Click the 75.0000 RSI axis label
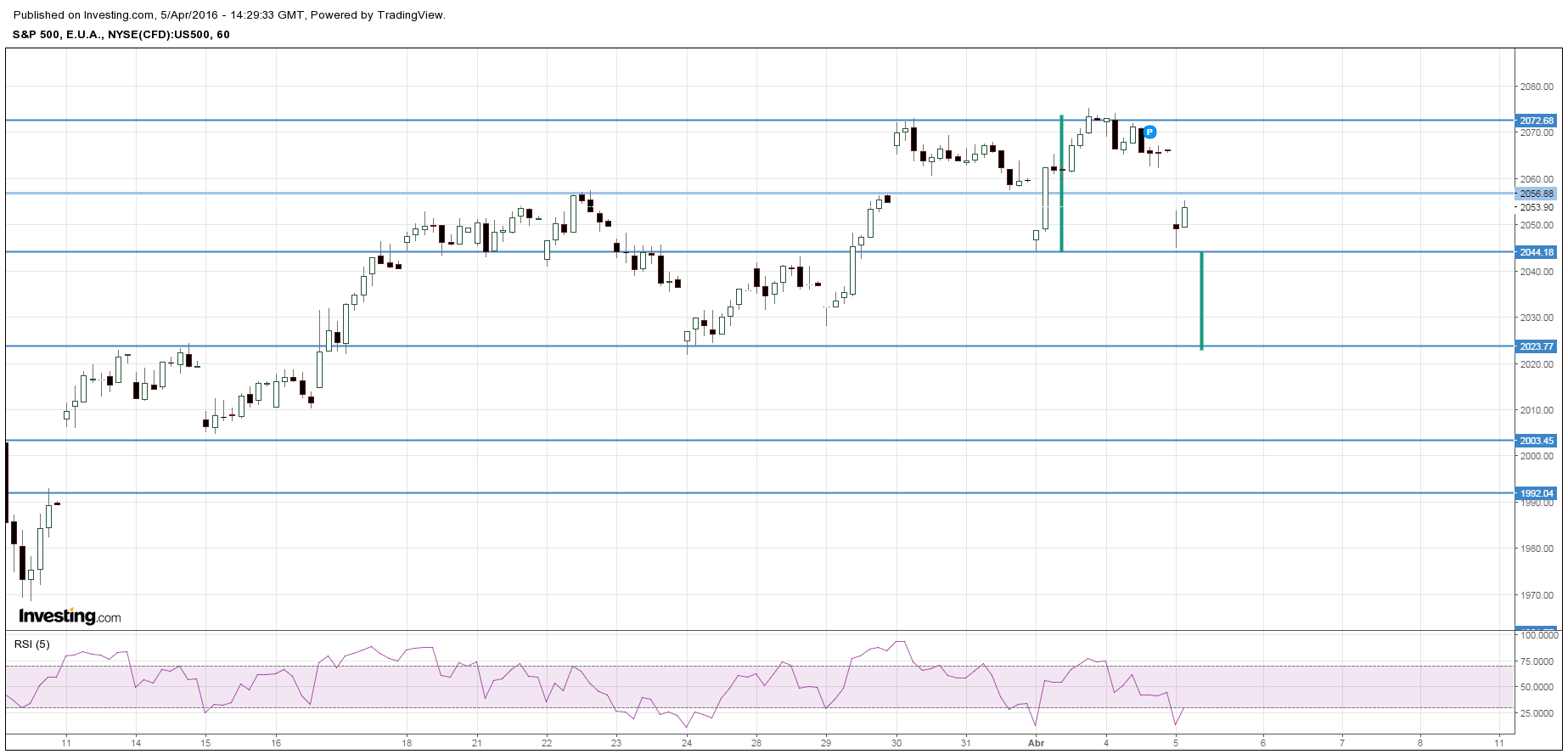Viewport: 1568px width, 754px height. tap(1537, 661)
